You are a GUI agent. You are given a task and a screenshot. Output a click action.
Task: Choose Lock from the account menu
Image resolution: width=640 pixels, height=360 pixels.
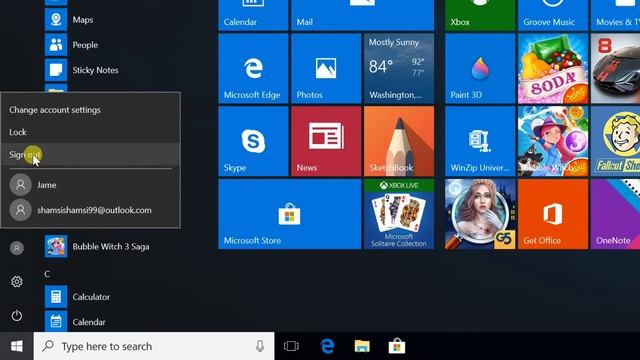(x=90, y=132)
